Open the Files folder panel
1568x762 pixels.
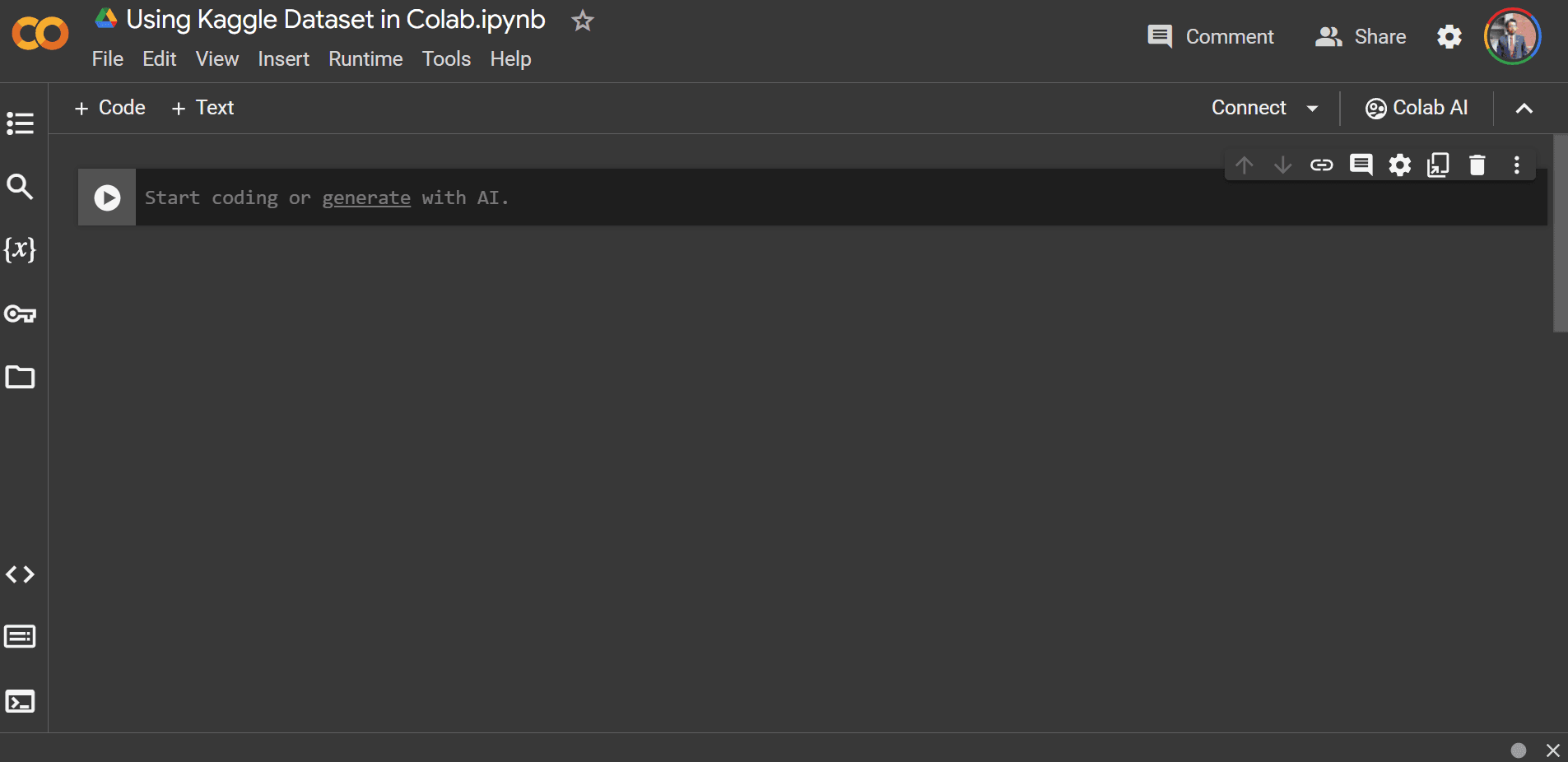click(20, 377)
